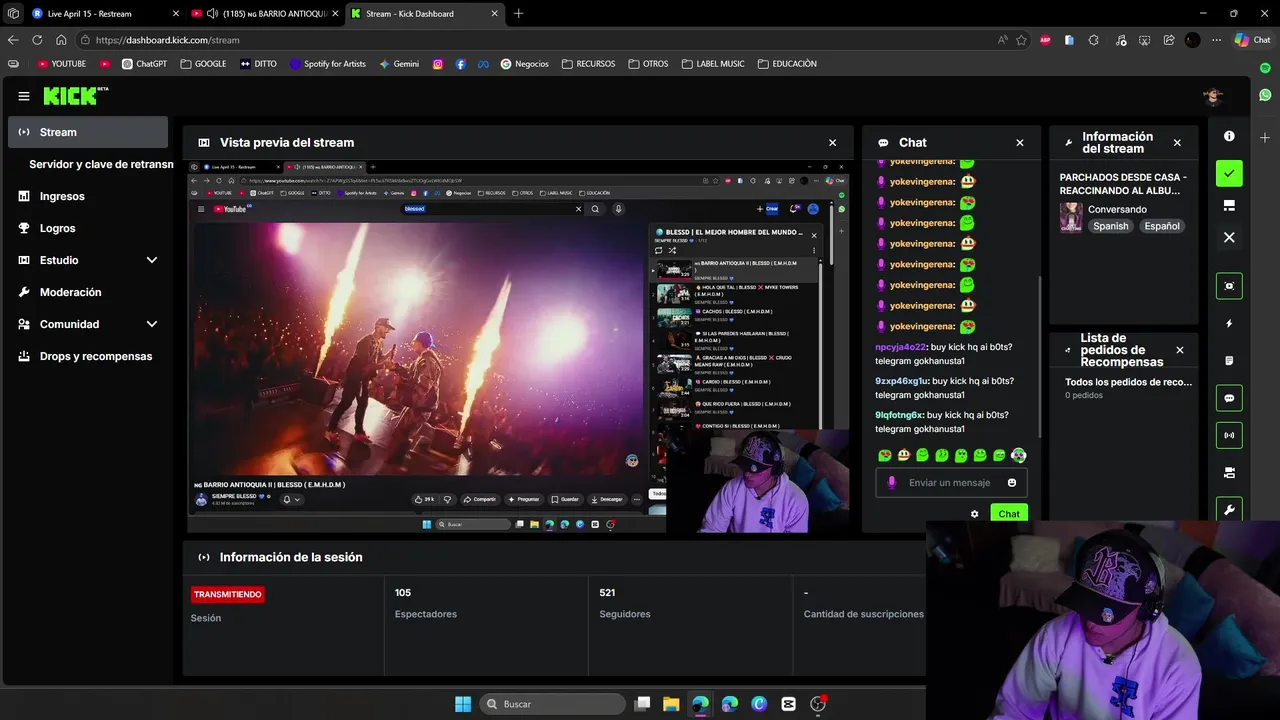This screenshot has width=1280, height=720.
Task: Open the YOUTUBE bookmark
Action: [x=61, y=64]
